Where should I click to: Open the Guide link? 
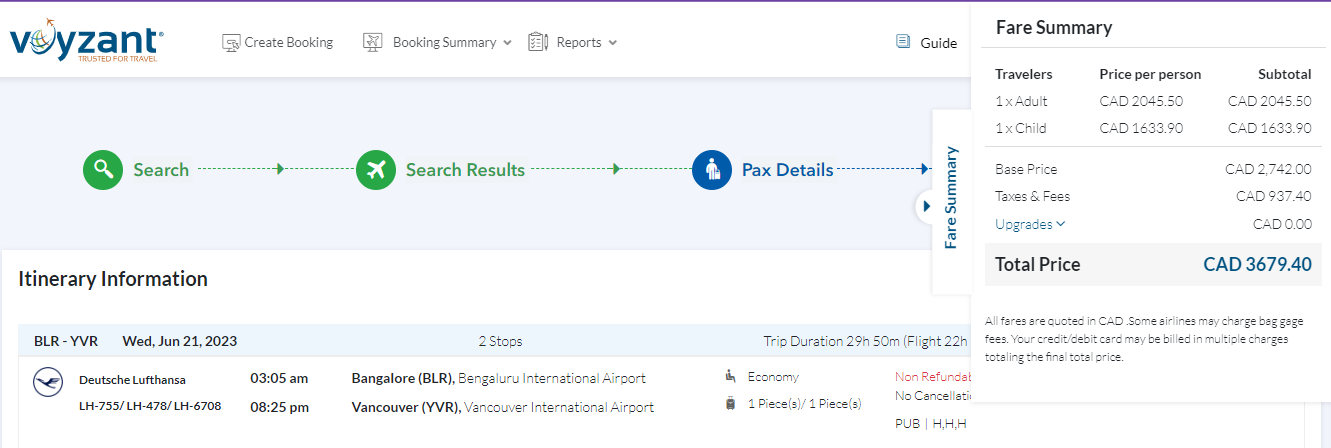[938, 43]
